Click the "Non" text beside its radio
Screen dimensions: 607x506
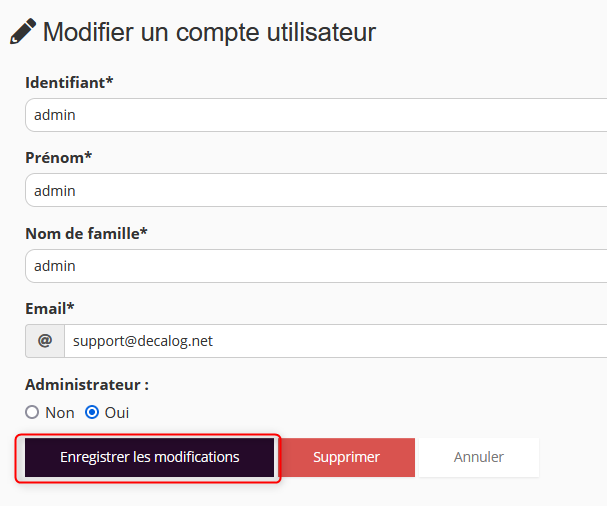click(60, 412)
